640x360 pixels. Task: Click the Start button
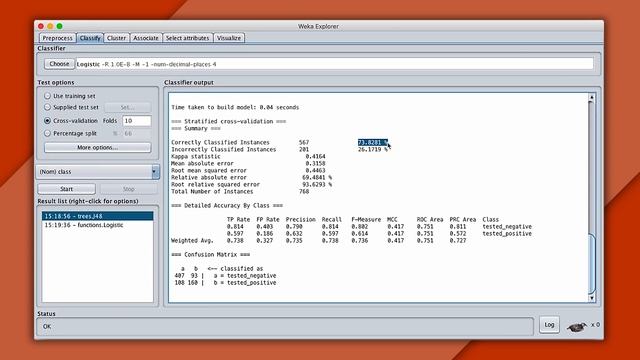pyautogui.click(x=67, y=189)
